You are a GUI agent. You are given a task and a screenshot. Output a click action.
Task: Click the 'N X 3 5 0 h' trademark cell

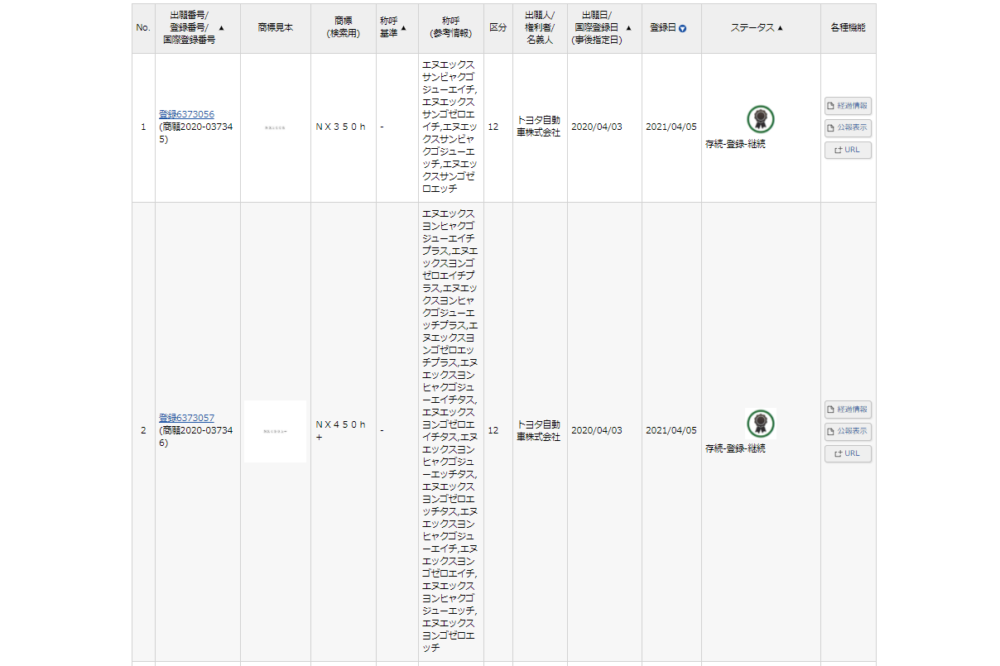point(341,127)
